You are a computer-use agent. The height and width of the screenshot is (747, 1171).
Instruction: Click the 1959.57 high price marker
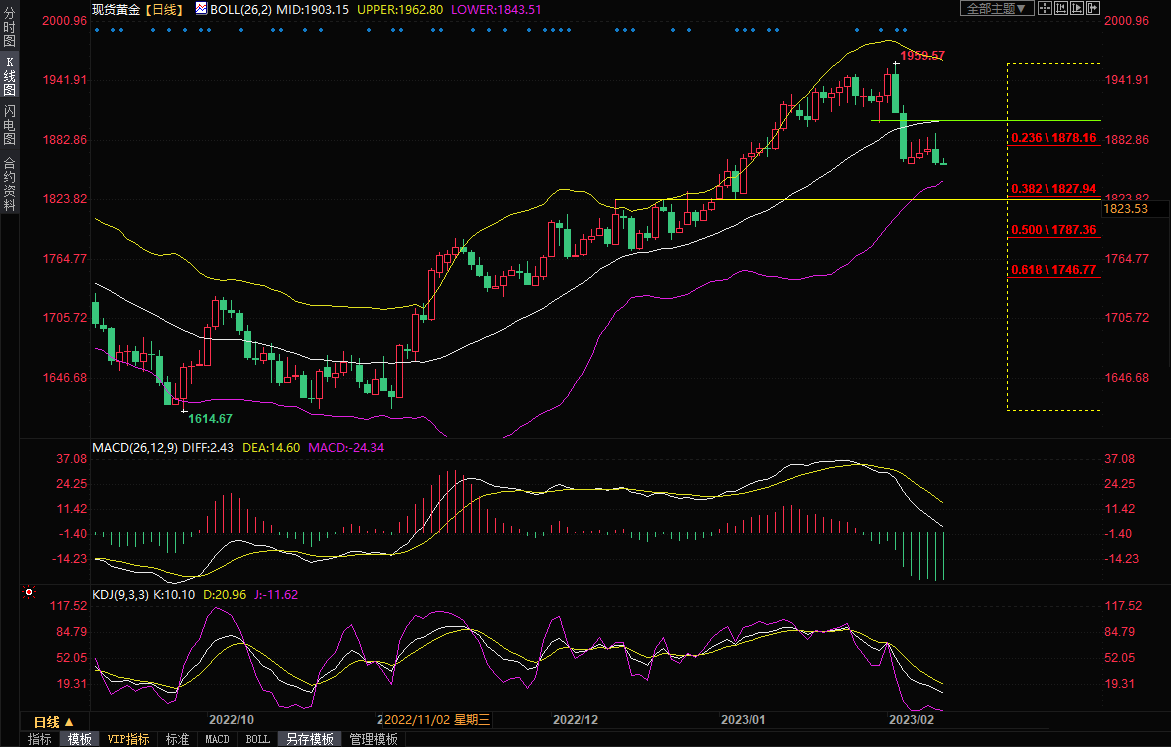click(x=921, y=56)
